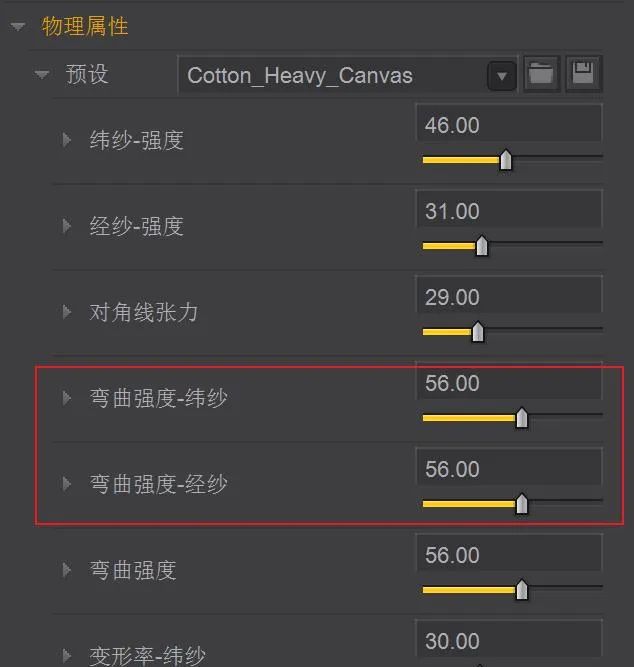Expand the 弯曲强度-经纱 property
Screen dimensions: 634x667
(66, 484)
